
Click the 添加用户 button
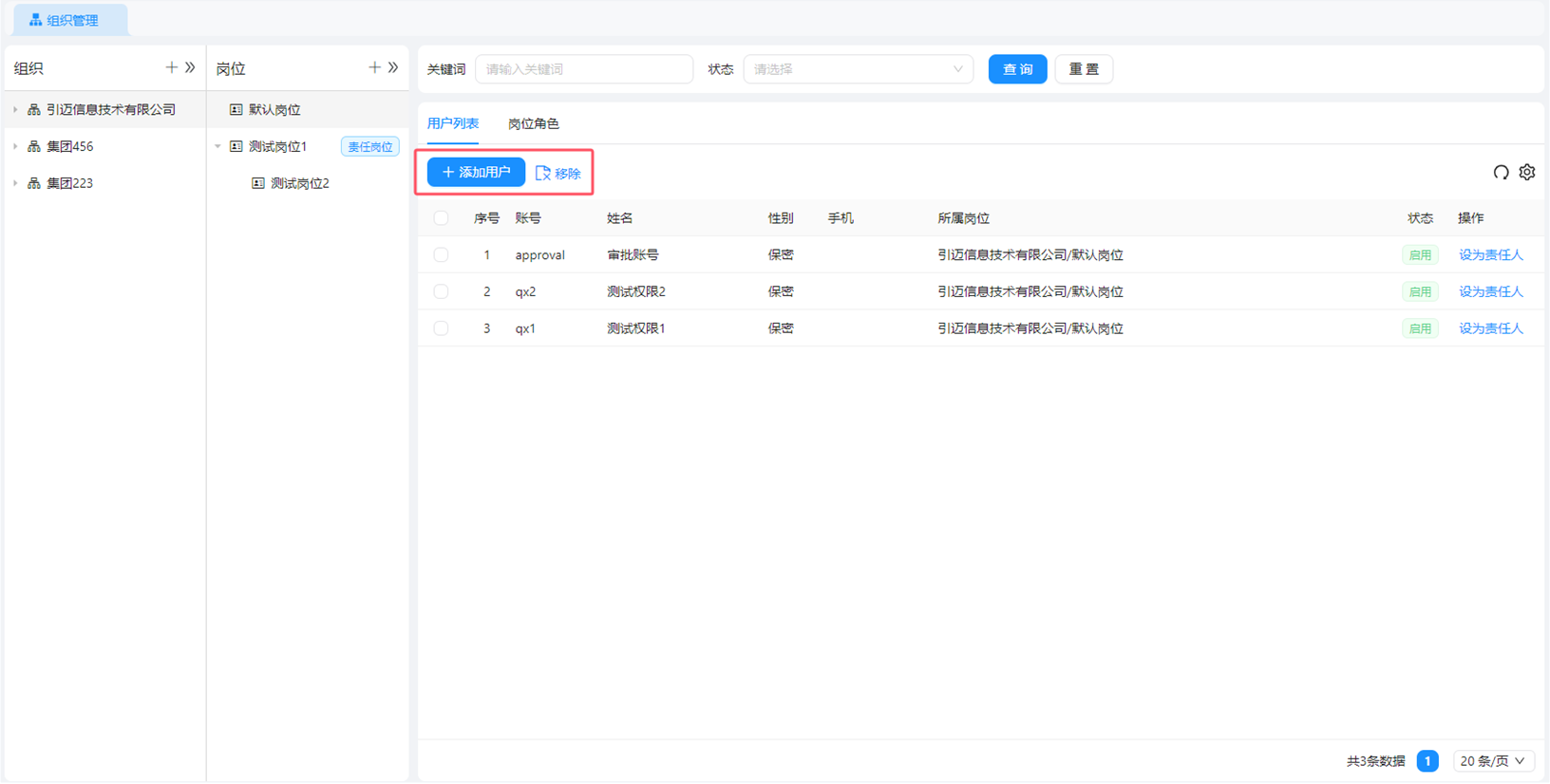click(x=476, y=173)
